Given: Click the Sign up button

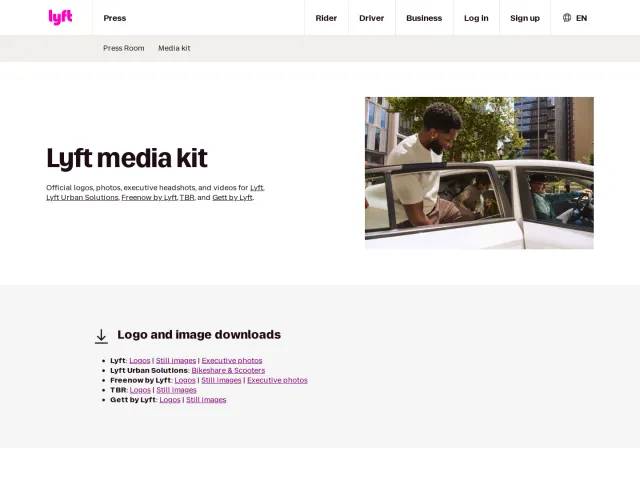Looking at the screenshot, I should point(525,18).
